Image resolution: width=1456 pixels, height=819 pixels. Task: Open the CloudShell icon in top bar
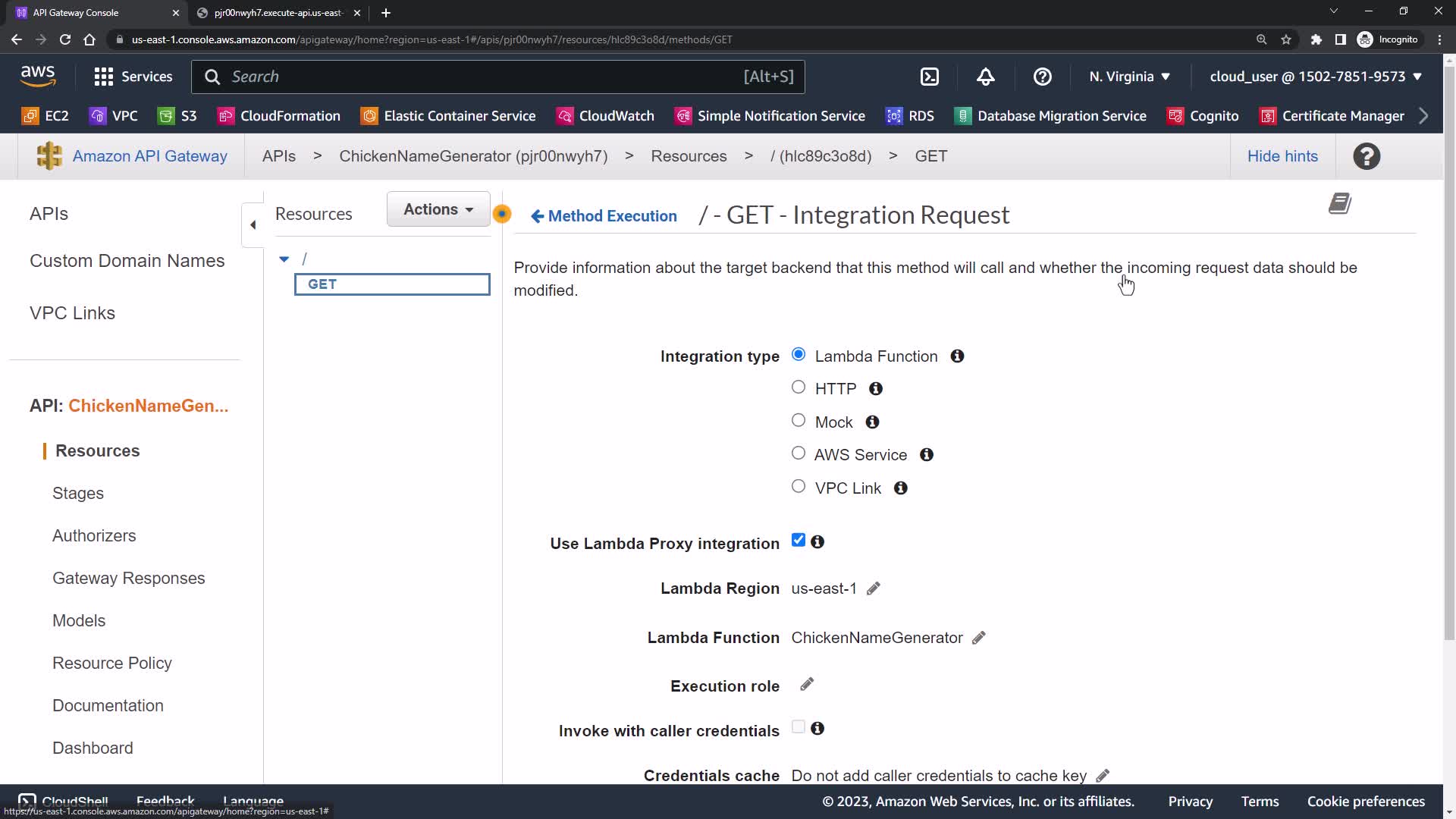pyautogui.click(x=929, y=77)
